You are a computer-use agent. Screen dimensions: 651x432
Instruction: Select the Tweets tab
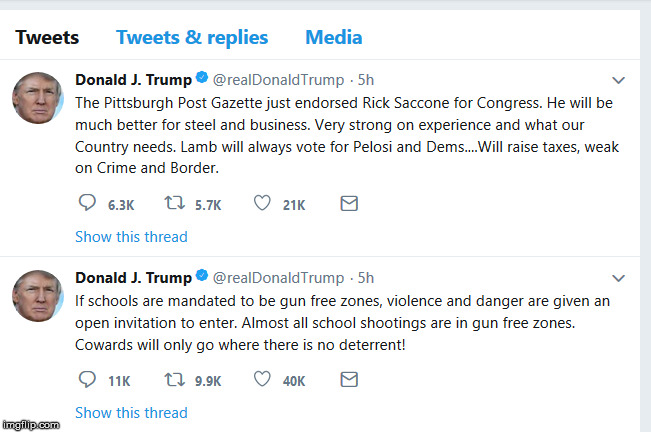point(47,38)
